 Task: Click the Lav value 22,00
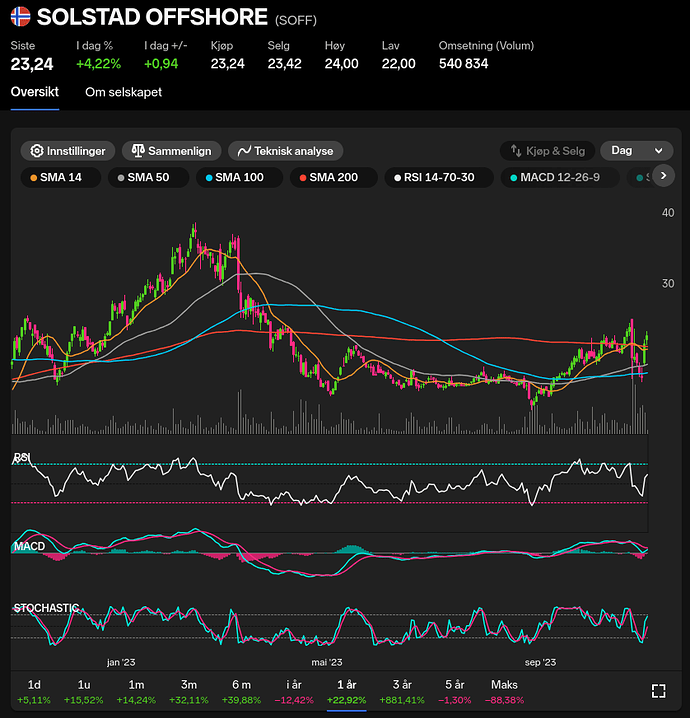398,64
